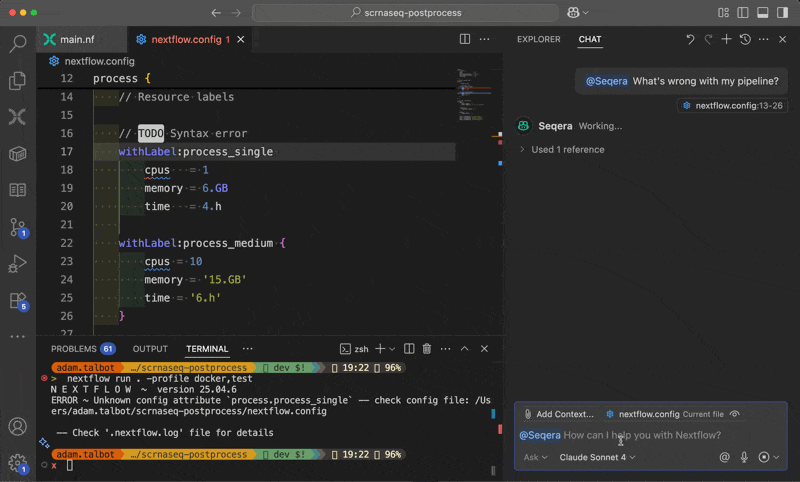Open Run and Debug view
800x482 pixels.
tap(17, 264)
